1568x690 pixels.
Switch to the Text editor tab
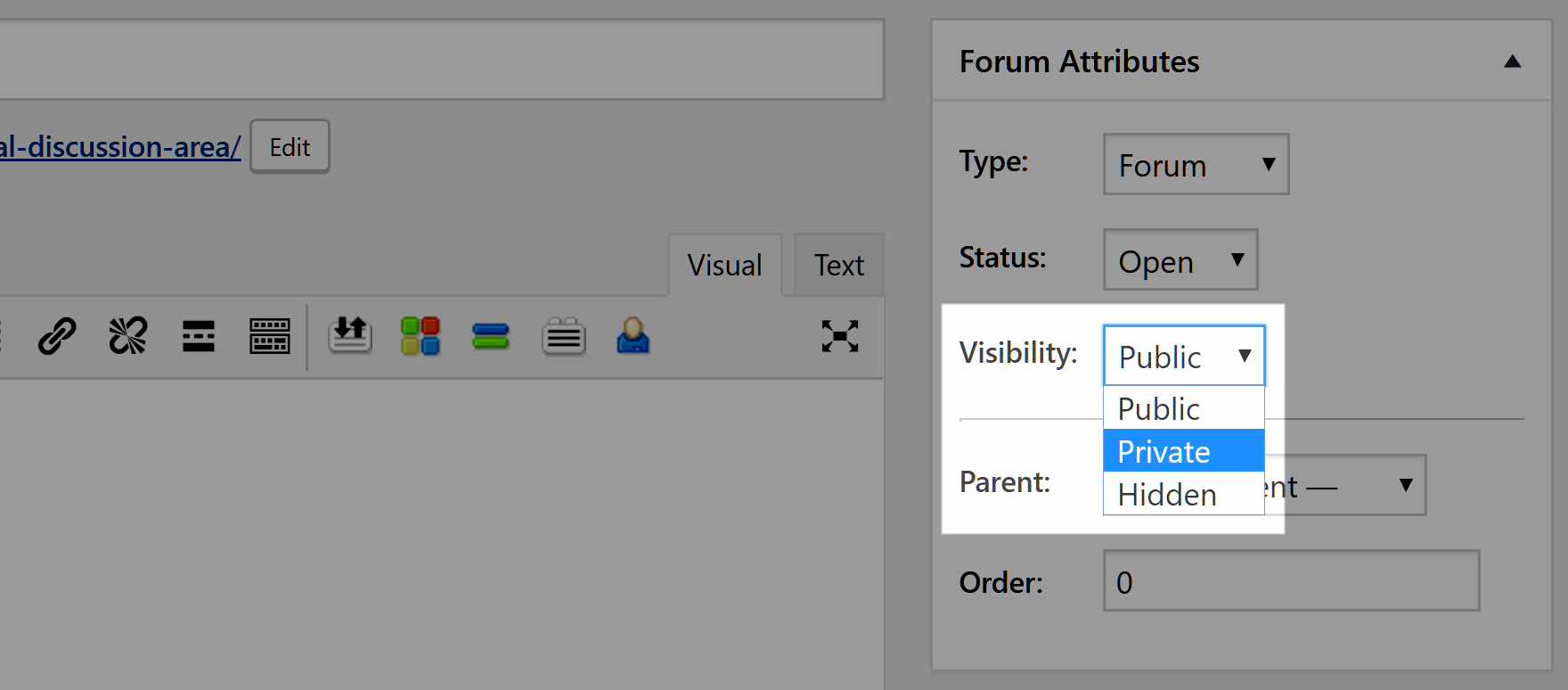(x=838, y=265)
